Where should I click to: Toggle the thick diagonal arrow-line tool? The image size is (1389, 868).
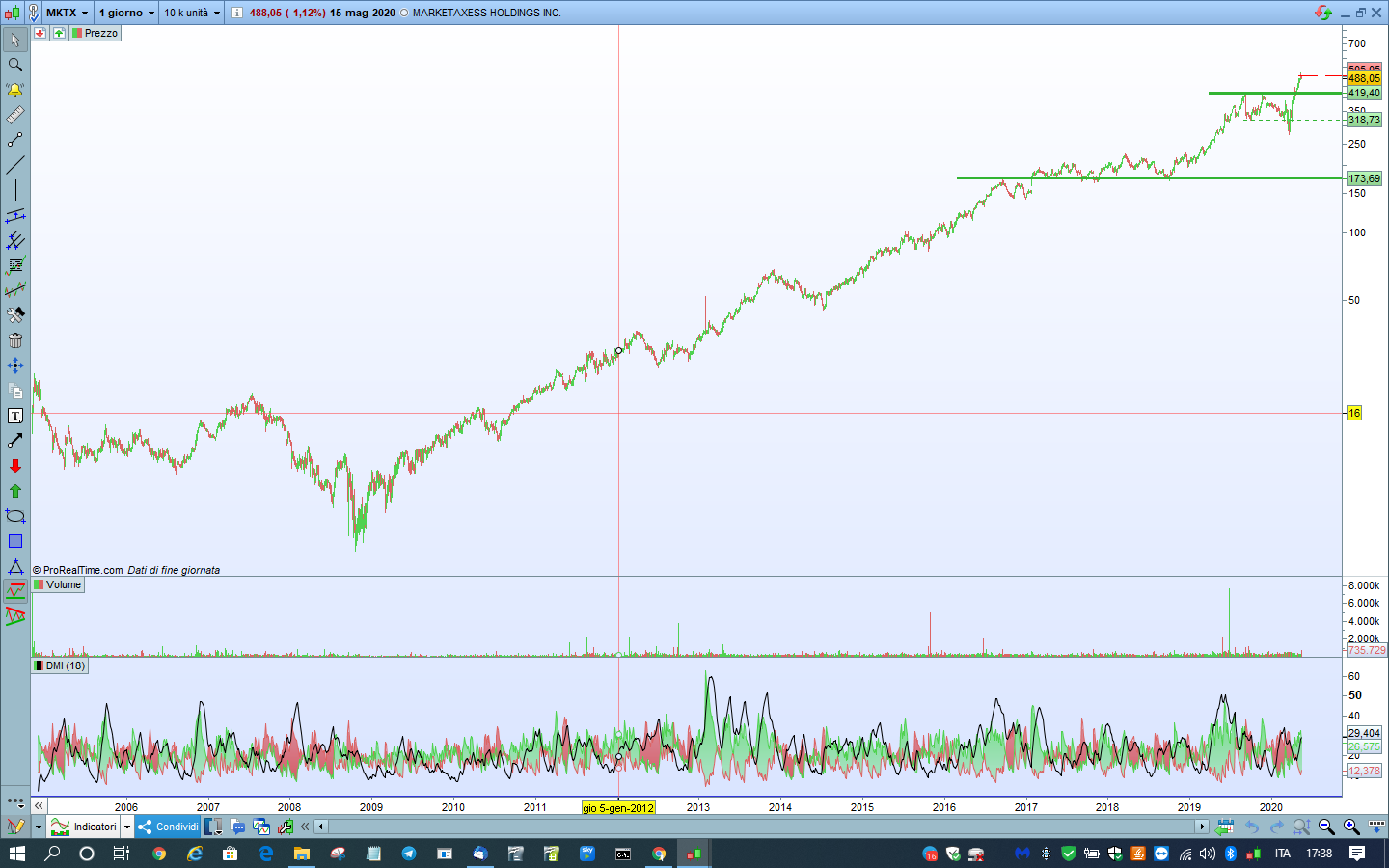click(x=15, y=441)
